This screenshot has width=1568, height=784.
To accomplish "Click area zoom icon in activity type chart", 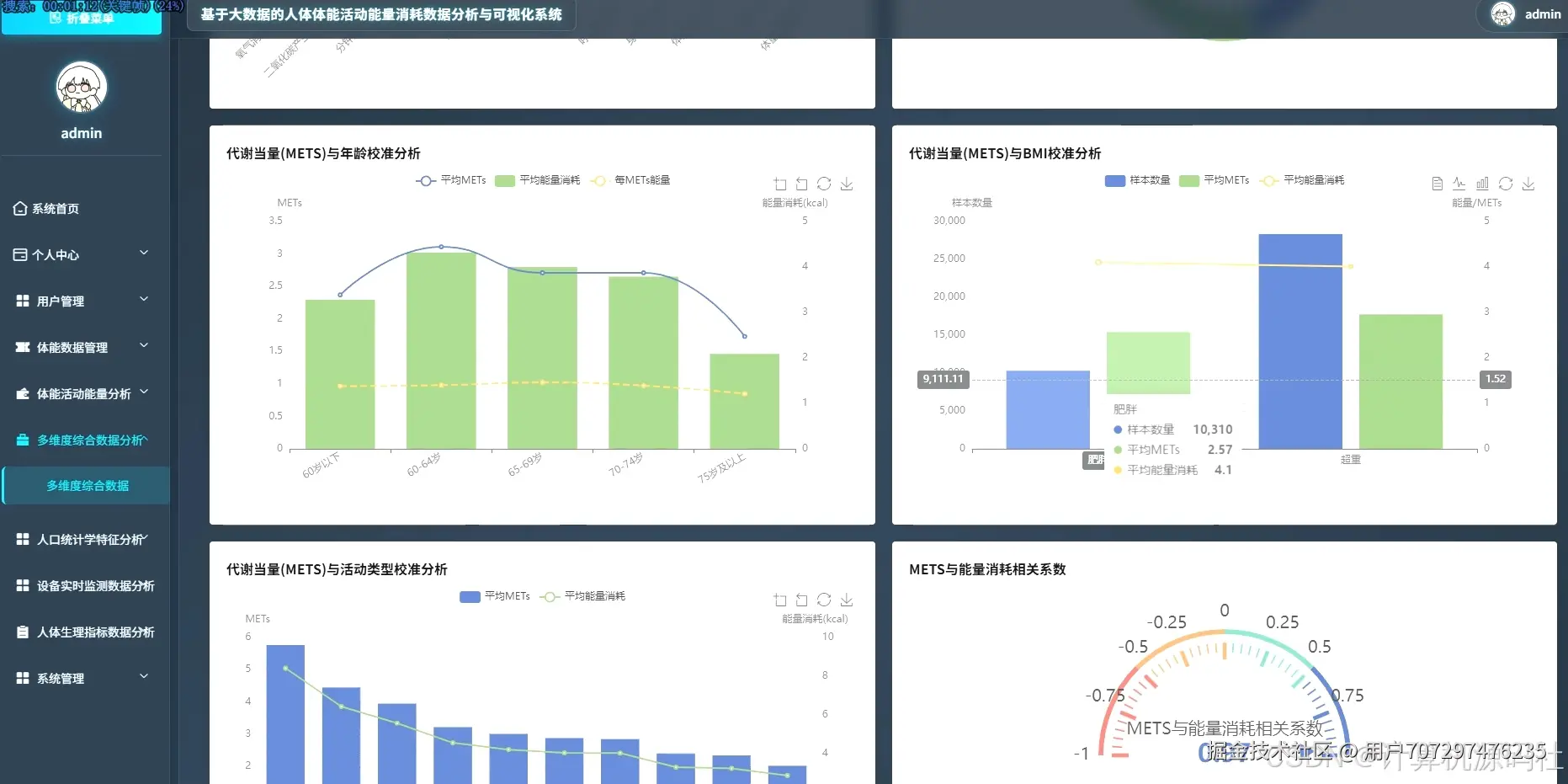I will 780,600.
